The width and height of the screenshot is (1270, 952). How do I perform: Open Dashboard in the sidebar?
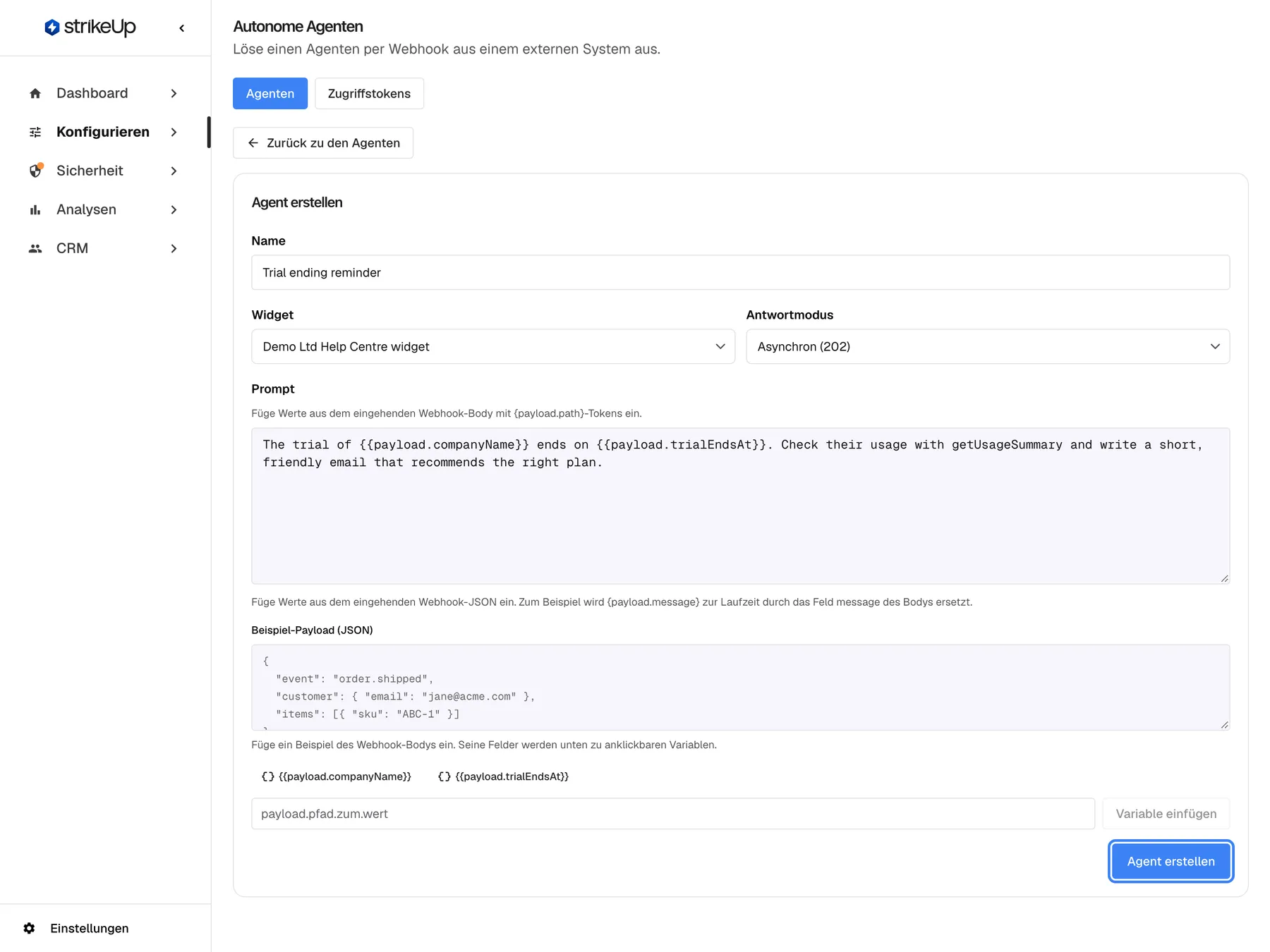click(104, 93)
